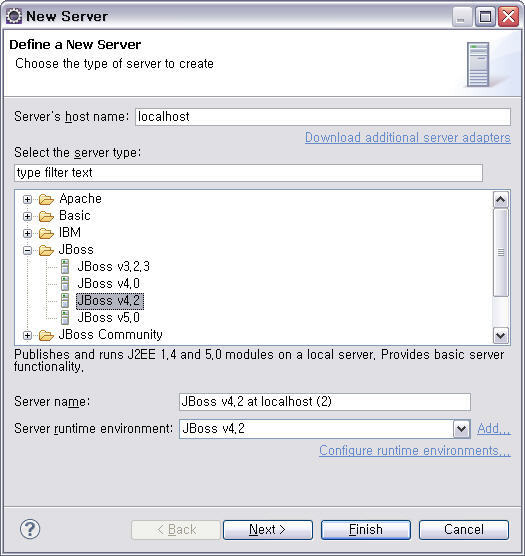
Task: Click the Server's host name field
Action: [x=323, y=117]
